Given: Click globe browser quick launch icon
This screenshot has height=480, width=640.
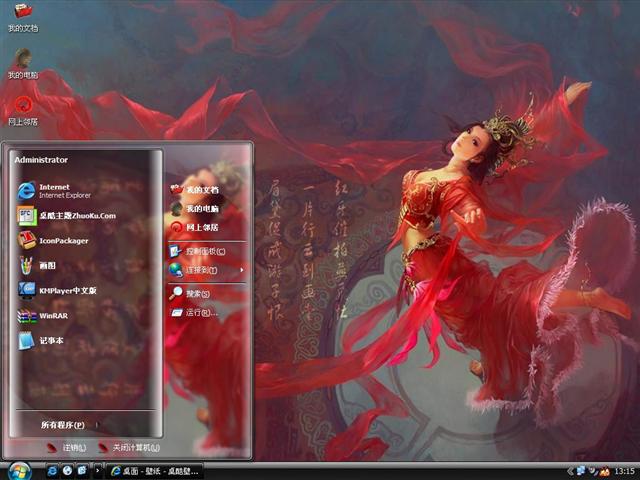Looking at the screenshot, I should coord(67,471).
